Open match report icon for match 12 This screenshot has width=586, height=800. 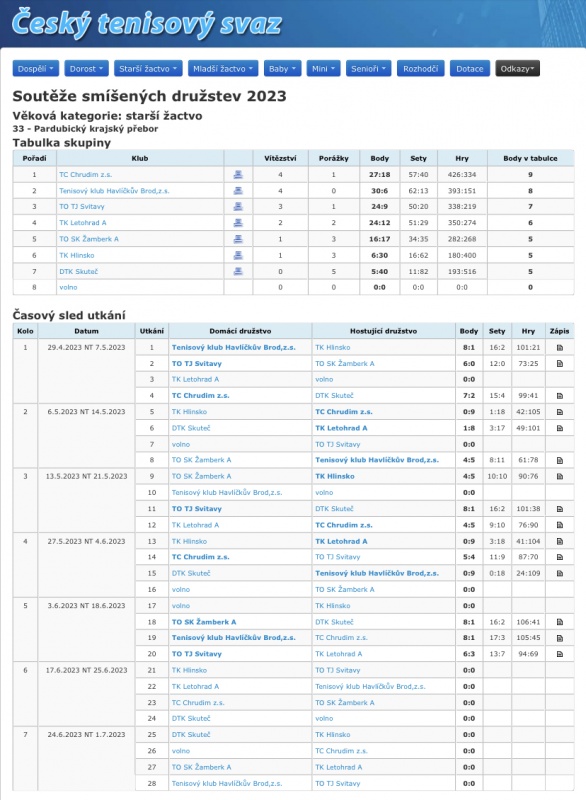(559, 525)
